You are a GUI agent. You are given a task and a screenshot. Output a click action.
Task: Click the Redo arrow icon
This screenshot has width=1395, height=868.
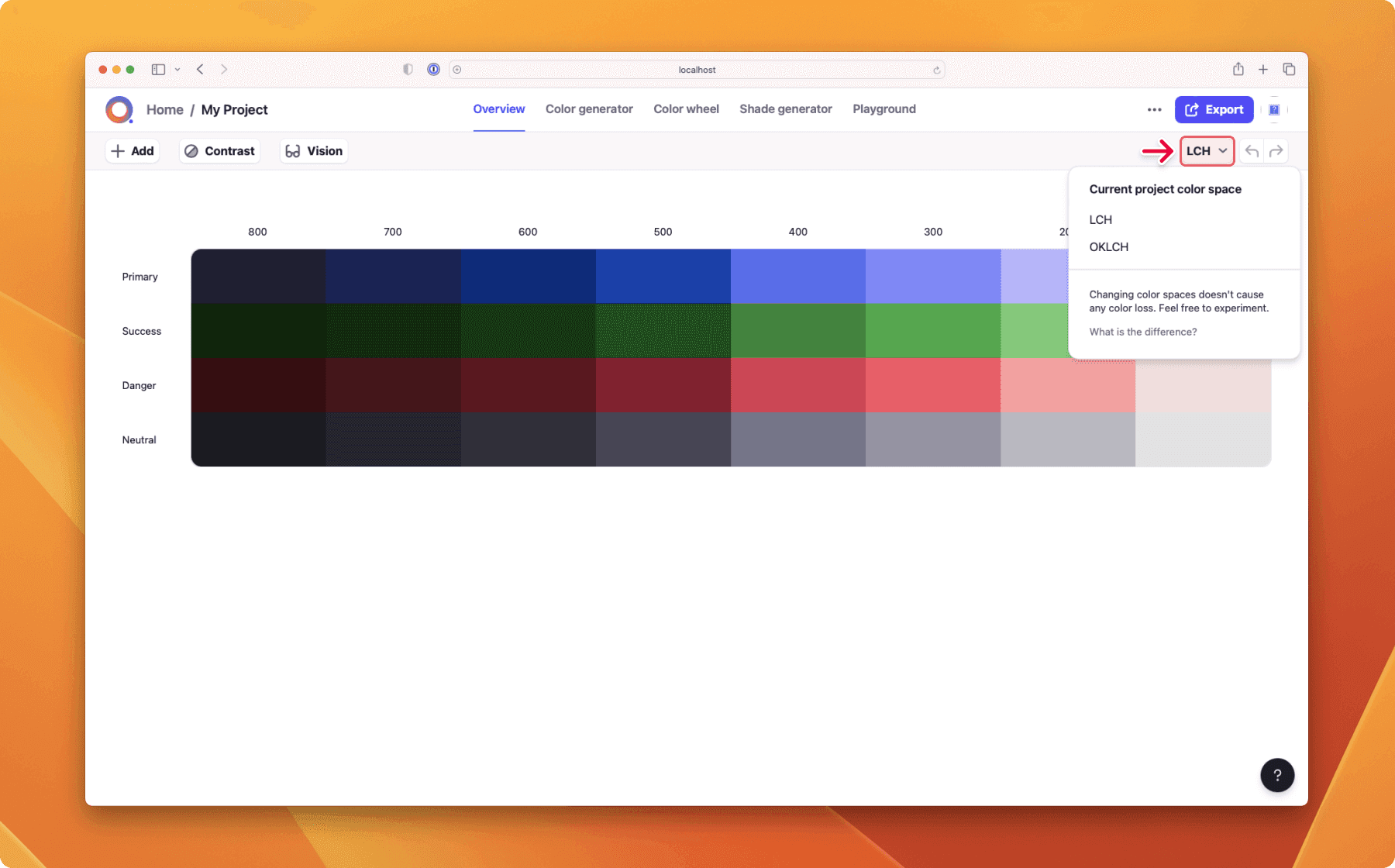(x=1276, y=150)
